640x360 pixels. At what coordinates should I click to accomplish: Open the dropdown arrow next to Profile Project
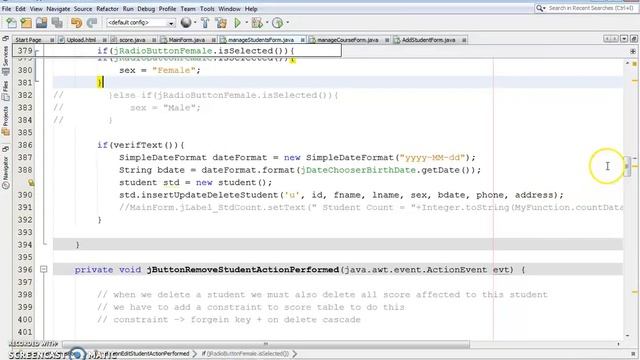(x=287, y=23)
